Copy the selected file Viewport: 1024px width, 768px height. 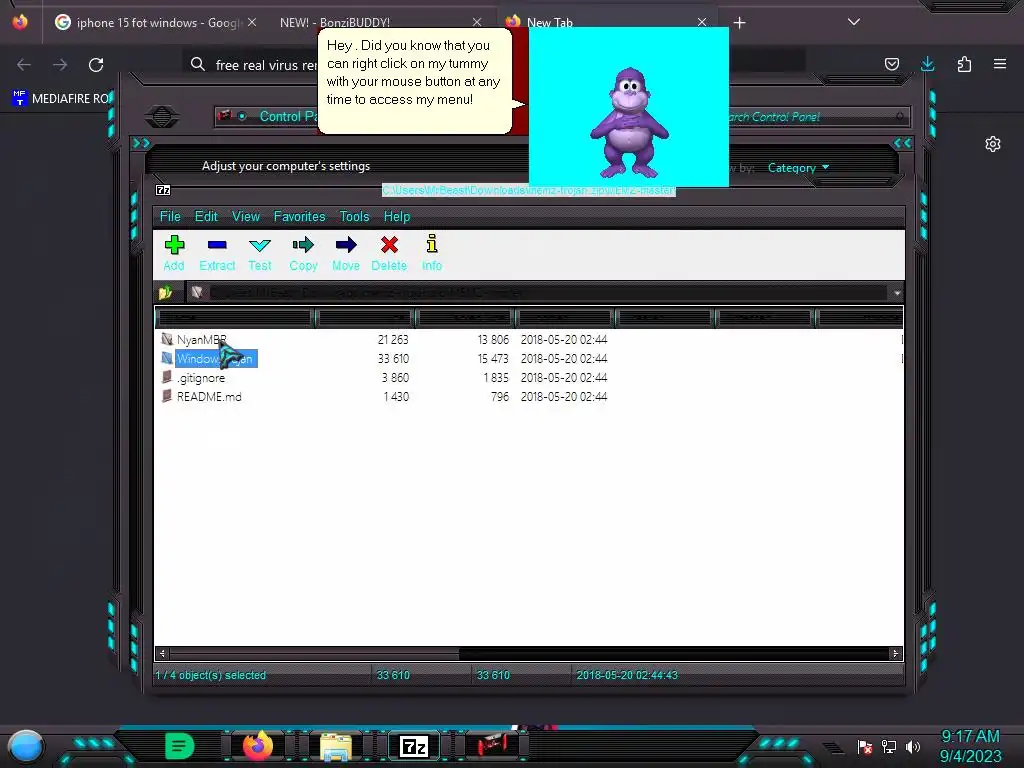click(303, 253)
